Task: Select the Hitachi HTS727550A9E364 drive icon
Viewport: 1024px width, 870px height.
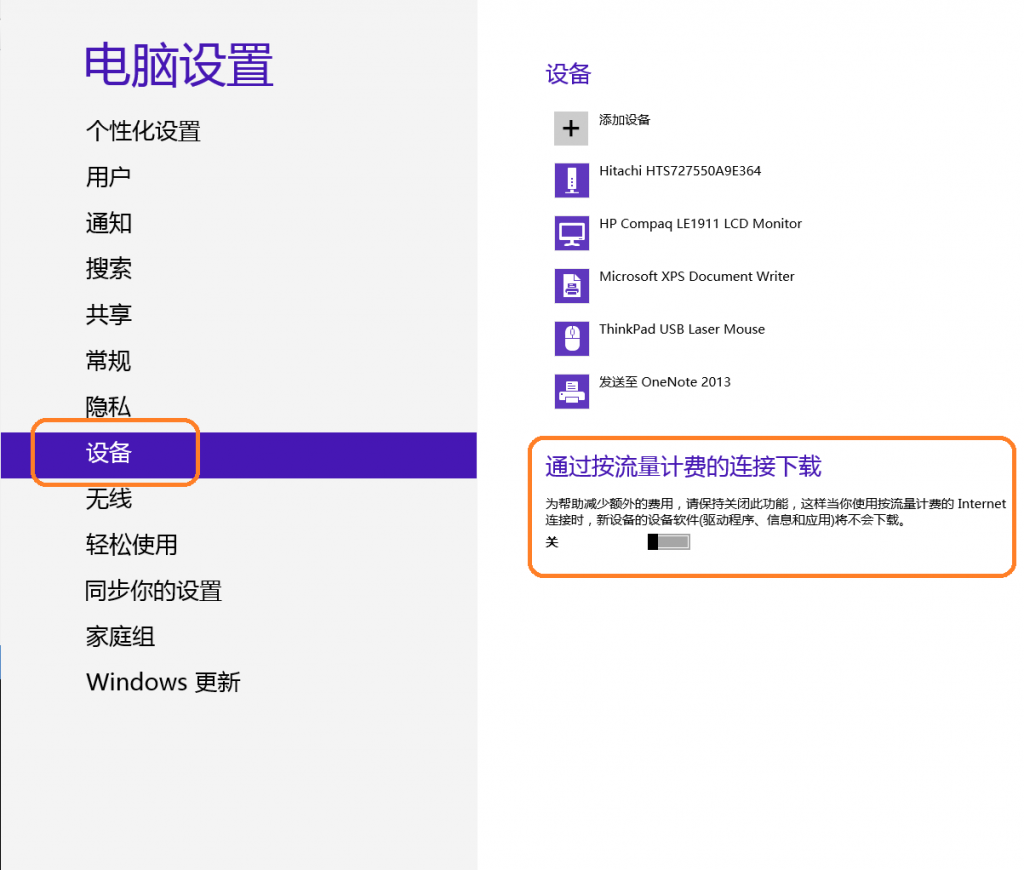Action: pyautogui.click(x=571, y=180)
